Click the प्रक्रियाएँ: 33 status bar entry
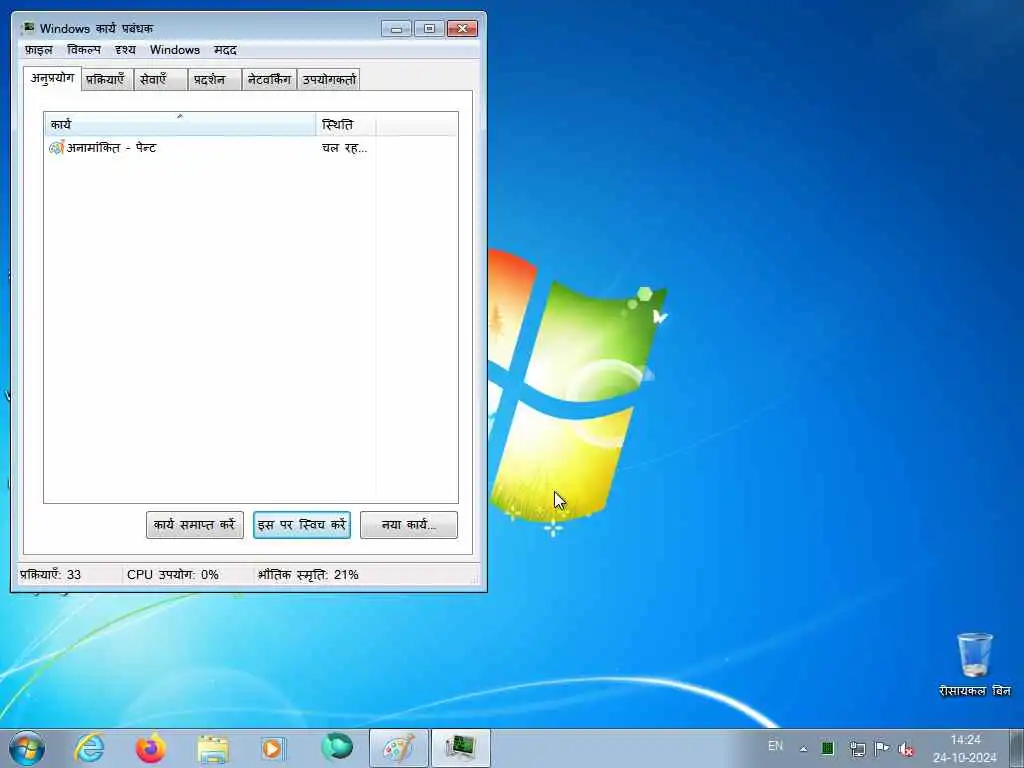Viewport: 1024px width, 768px height. coord(51,575)
